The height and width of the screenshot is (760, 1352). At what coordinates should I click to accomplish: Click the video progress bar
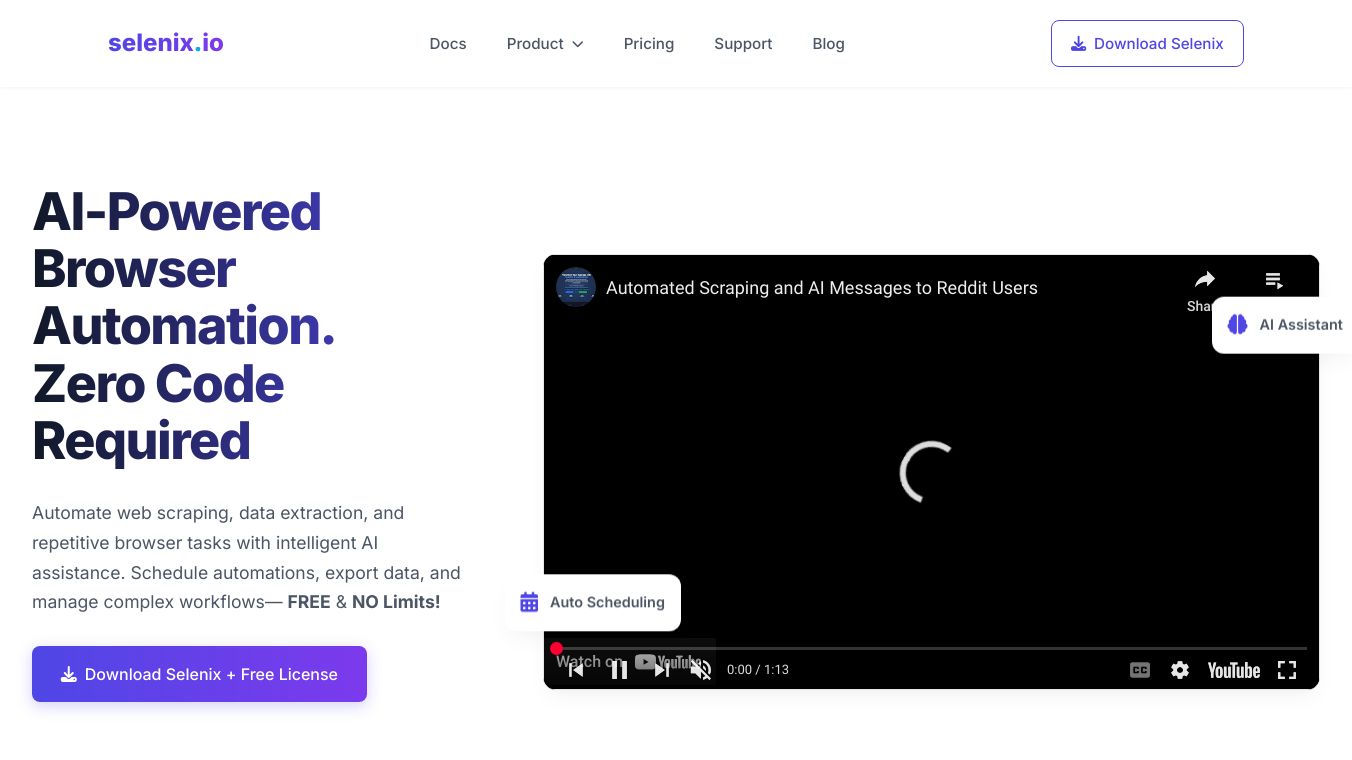pos(931,648)
